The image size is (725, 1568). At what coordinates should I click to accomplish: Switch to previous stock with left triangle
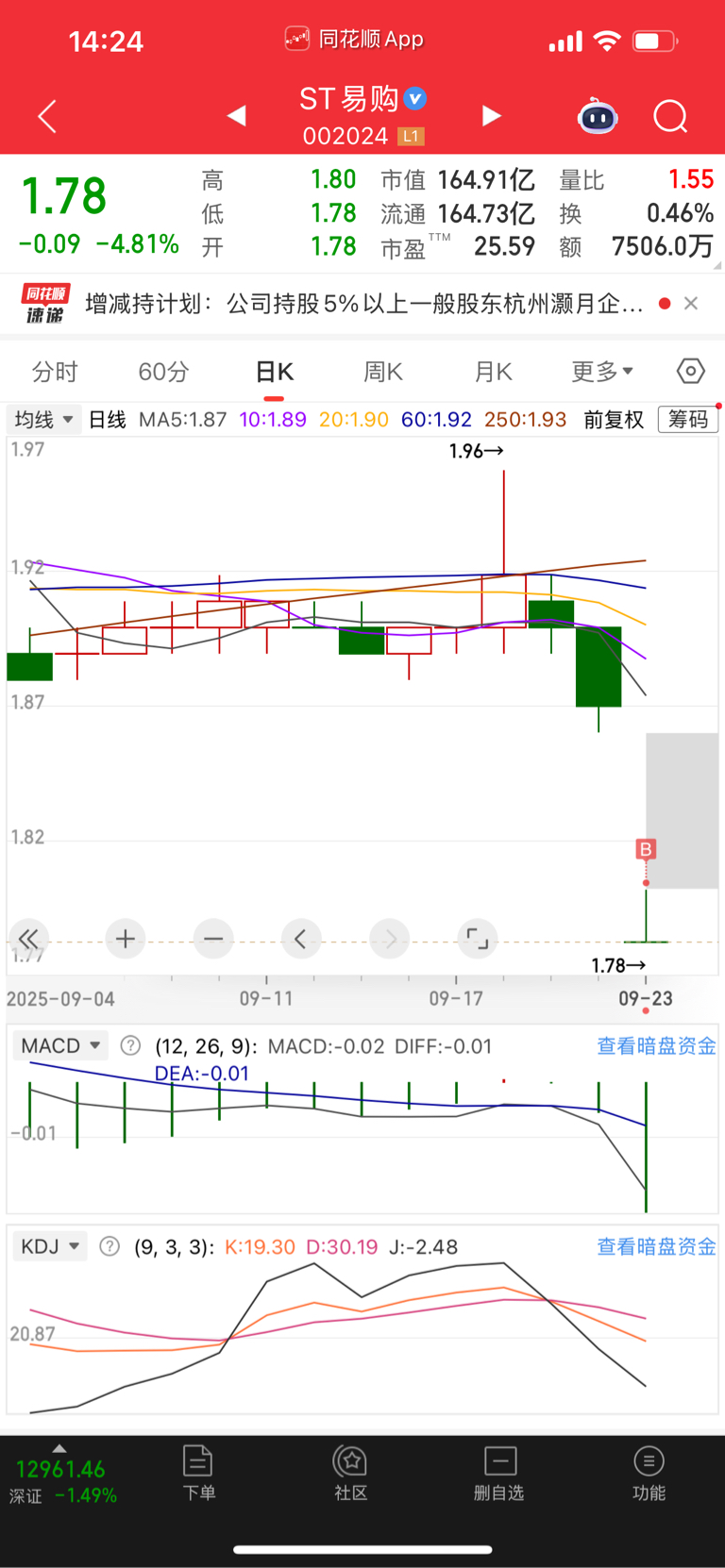237,115
